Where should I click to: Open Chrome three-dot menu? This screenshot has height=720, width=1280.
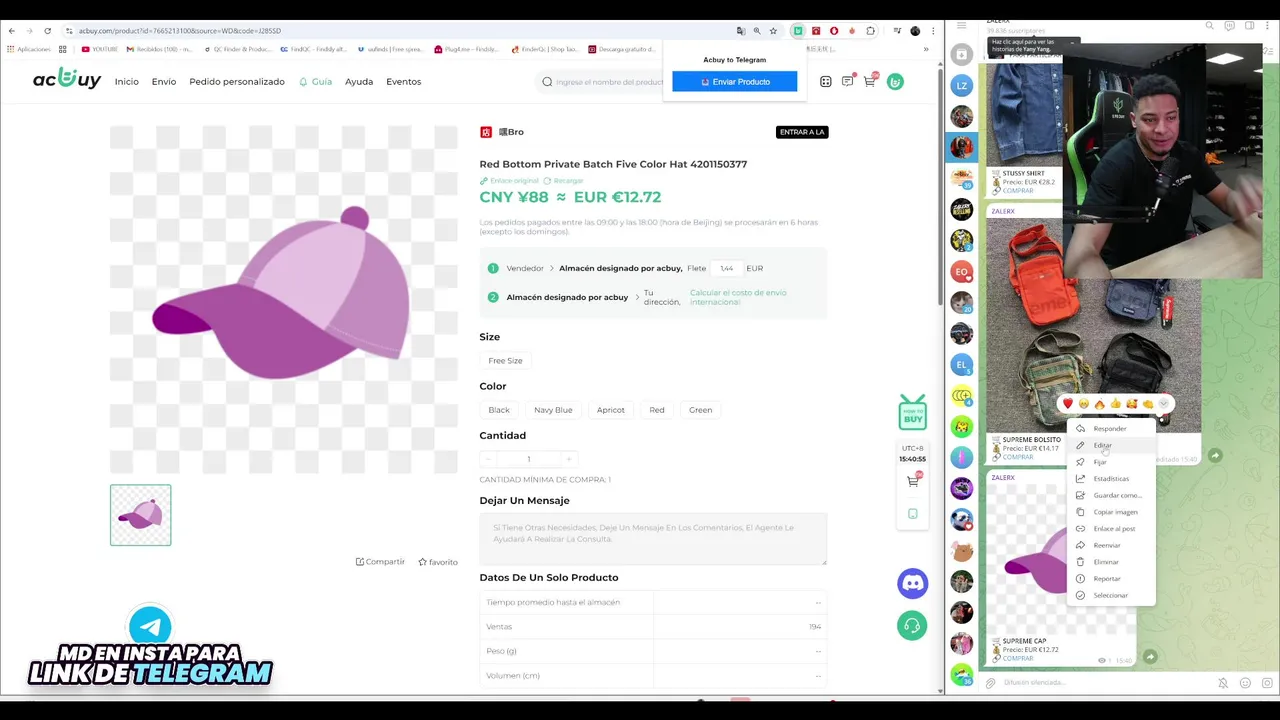933,31
